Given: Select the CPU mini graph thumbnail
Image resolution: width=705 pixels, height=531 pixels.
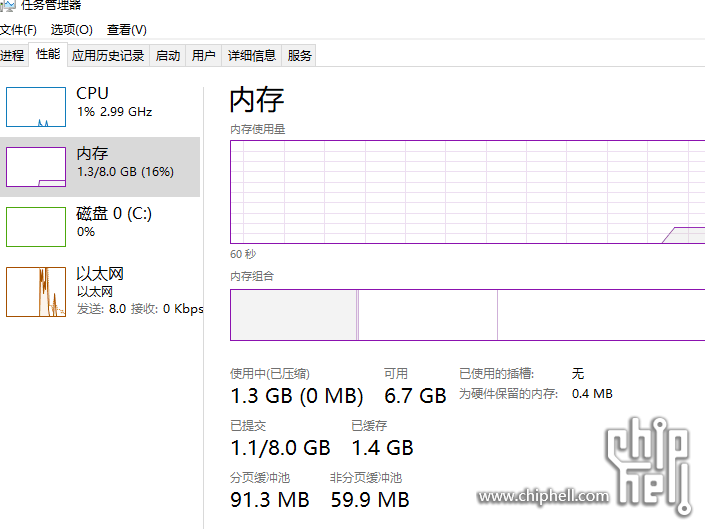Looking at the screenshot, I should [36, 107].
